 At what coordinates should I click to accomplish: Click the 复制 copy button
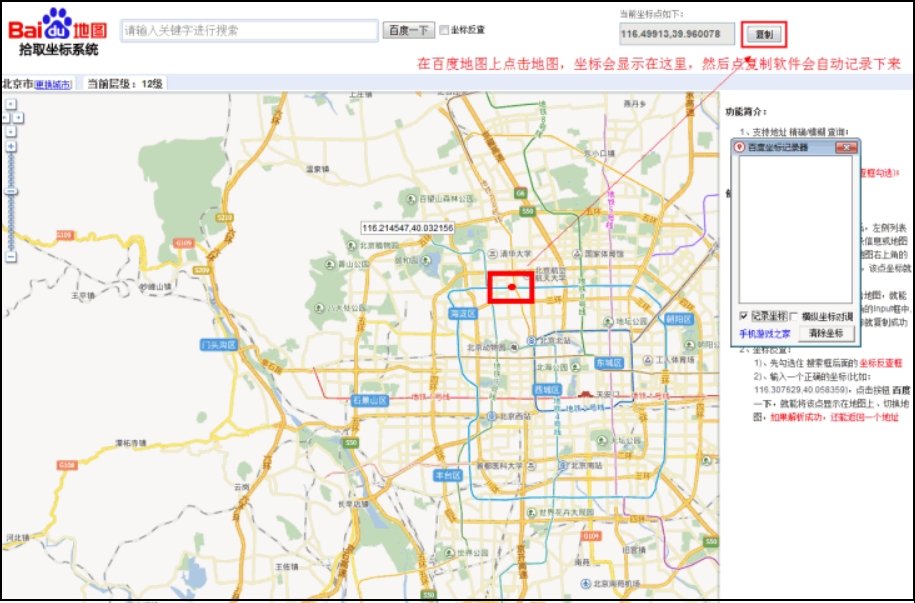click(x=764, y=34)
